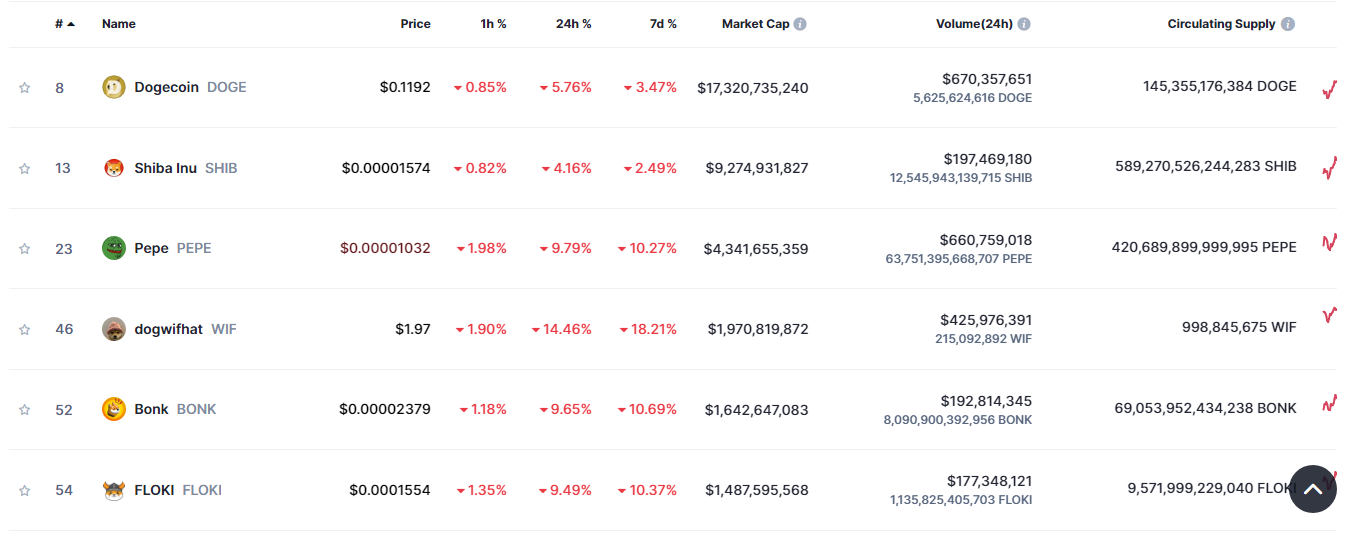Sort by the Name column header
The width and height of the screenshot is (1345, 533).
click(x=119, y=24)
